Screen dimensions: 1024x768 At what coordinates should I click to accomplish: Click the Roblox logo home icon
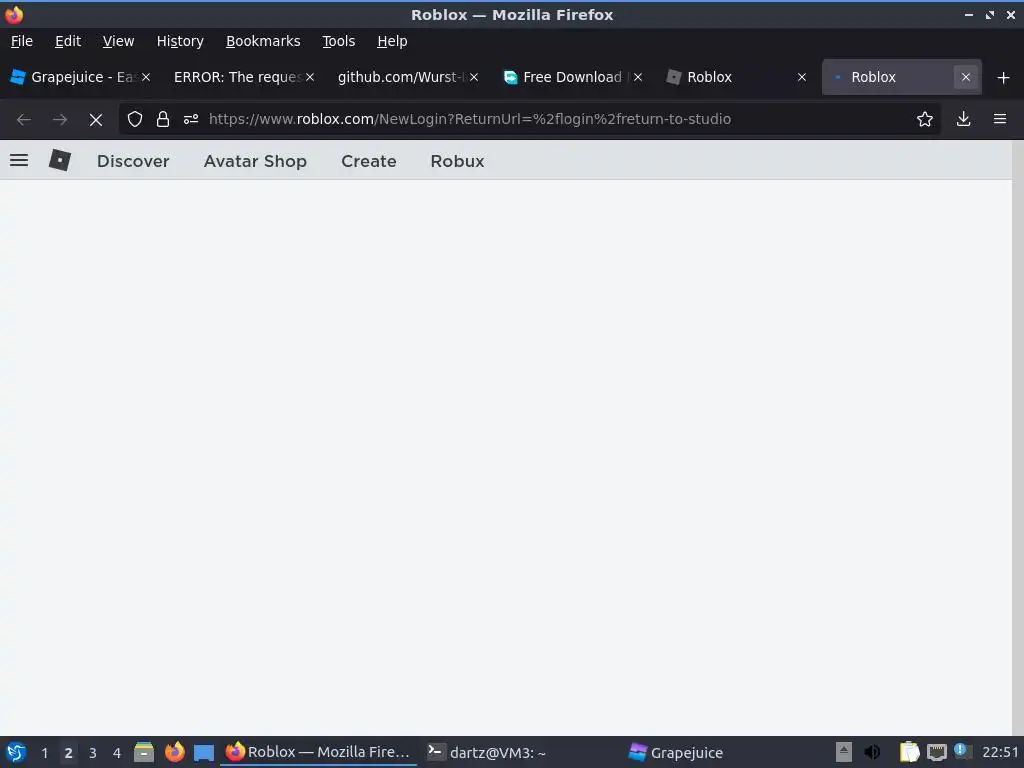point(59,161)
